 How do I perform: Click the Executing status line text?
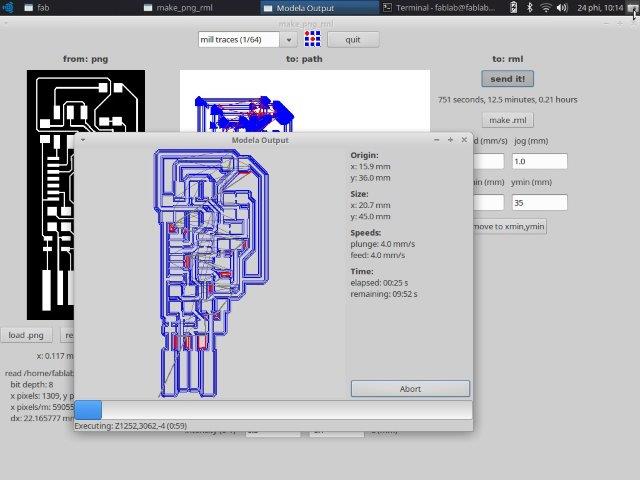tap(131, 426)
